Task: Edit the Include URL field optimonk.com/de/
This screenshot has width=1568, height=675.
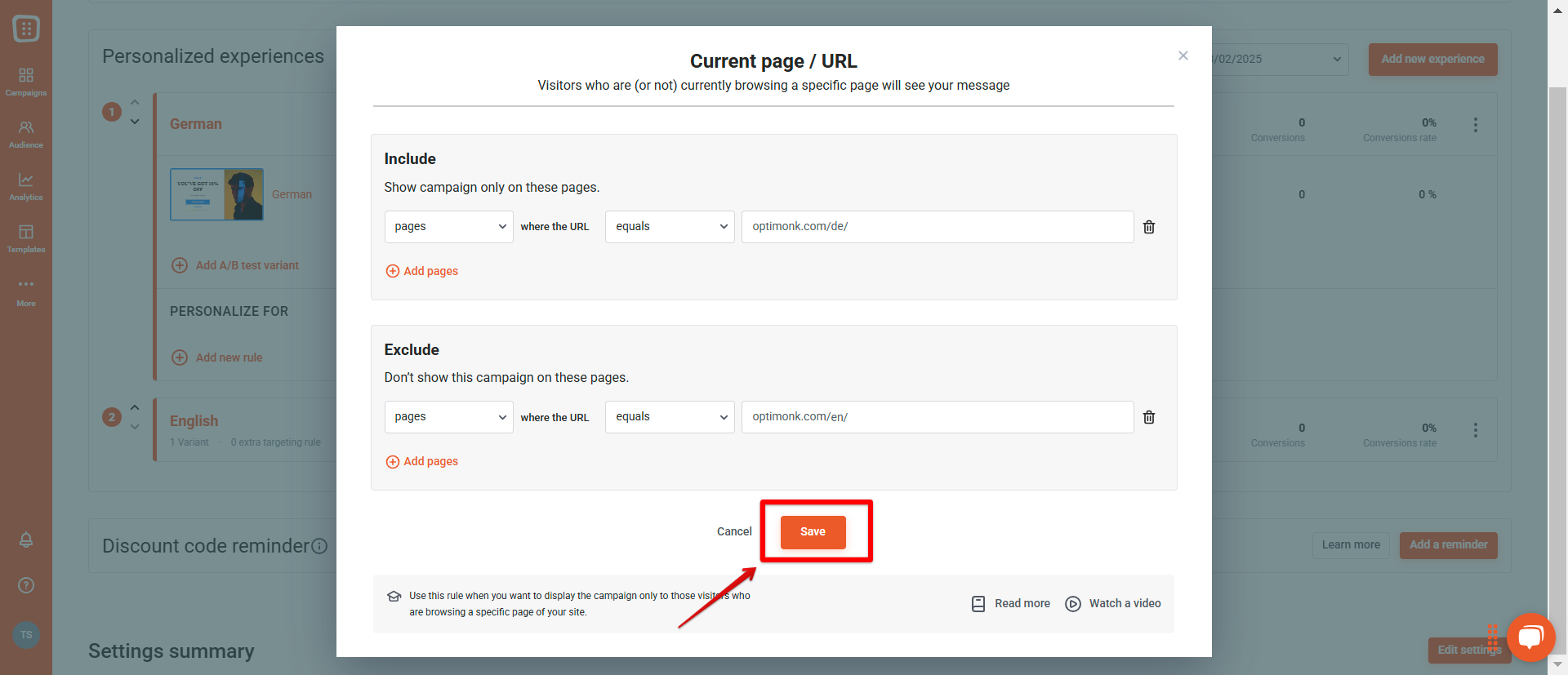Action: pyautogui.click(x=938, y=227)
